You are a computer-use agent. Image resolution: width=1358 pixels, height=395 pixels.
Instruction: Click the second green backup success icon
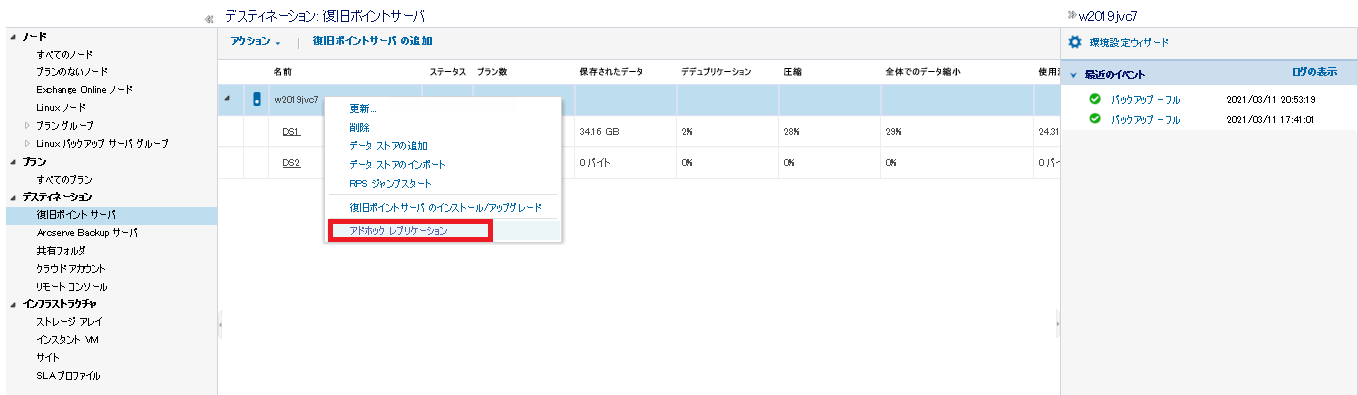1095,119
